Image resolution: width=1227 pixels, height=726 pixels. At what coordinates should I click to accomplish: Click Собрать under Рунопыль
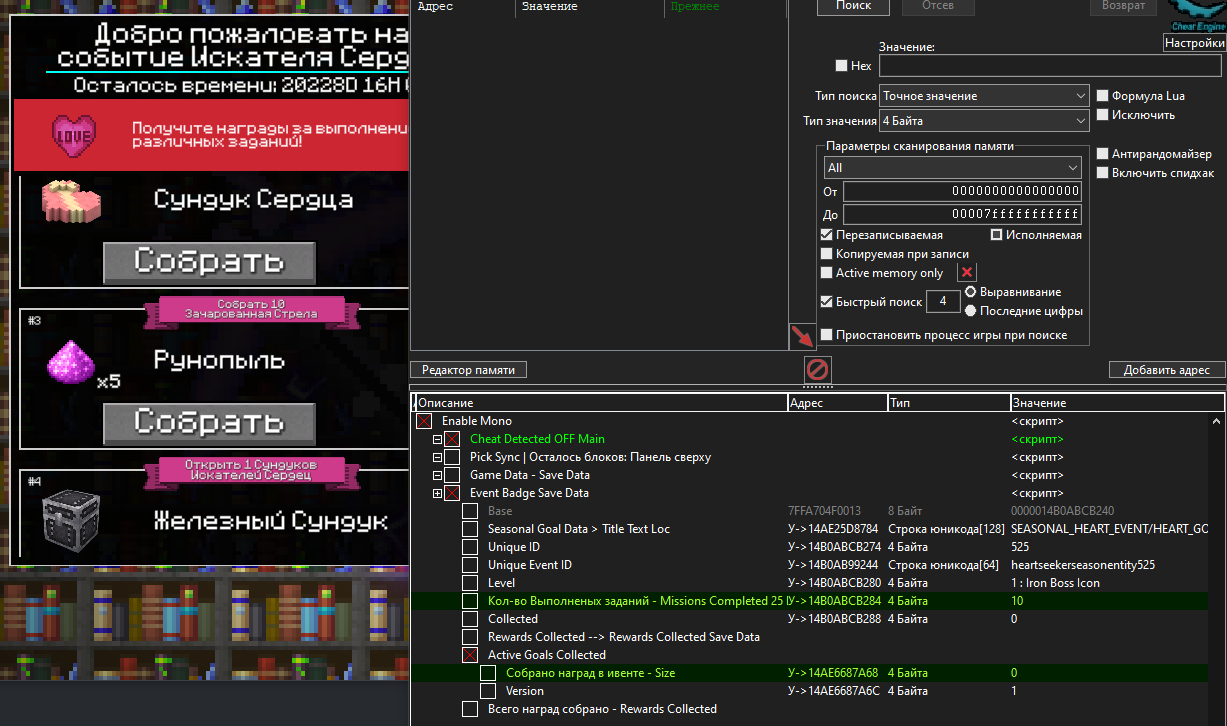click(209, 422)
